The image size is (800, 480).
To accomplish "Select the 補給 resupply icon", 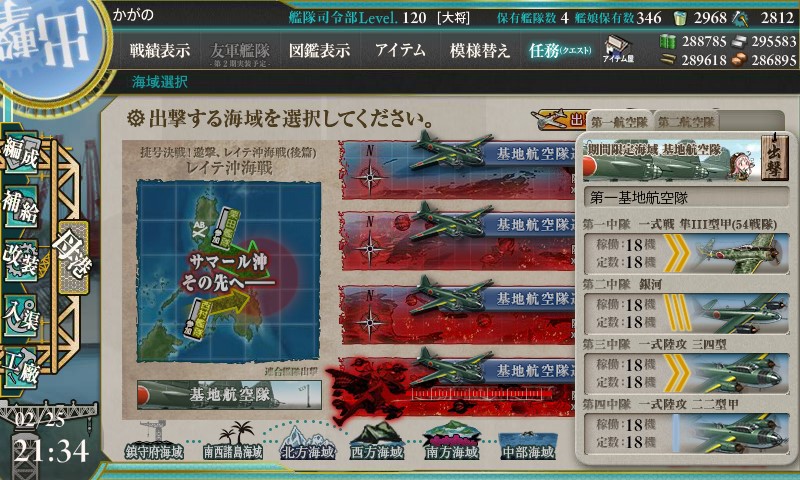I will [20, 206].
